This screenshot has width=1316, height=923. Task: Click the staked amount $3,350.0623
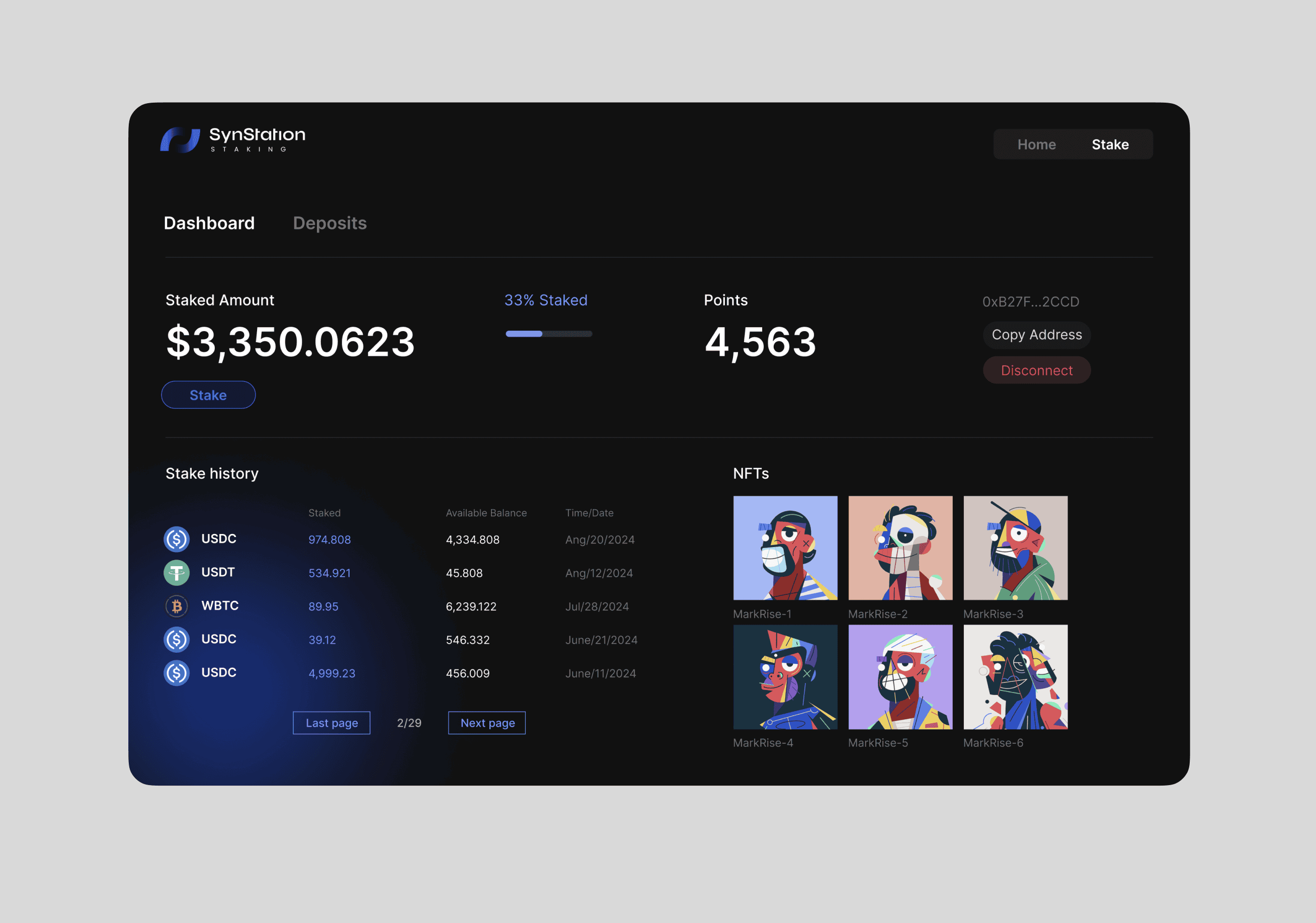(290, 342)
